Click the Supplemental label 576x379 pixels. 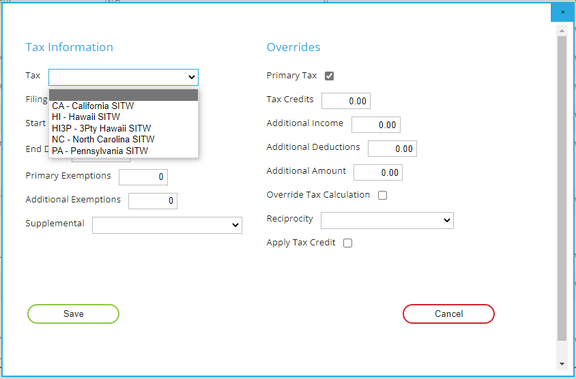[x=55, y=224]
